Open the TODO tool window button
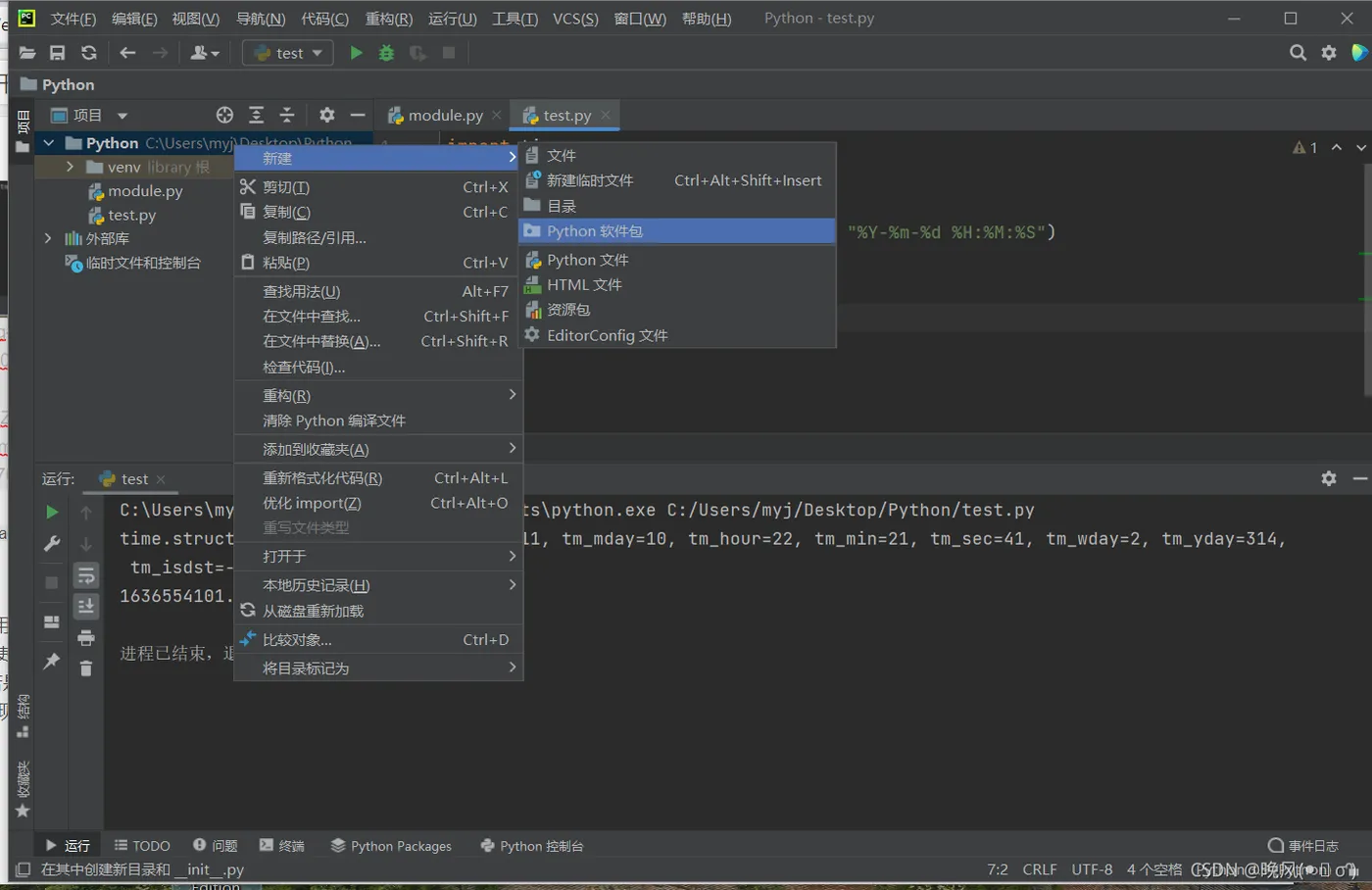 tap(142, 845)
